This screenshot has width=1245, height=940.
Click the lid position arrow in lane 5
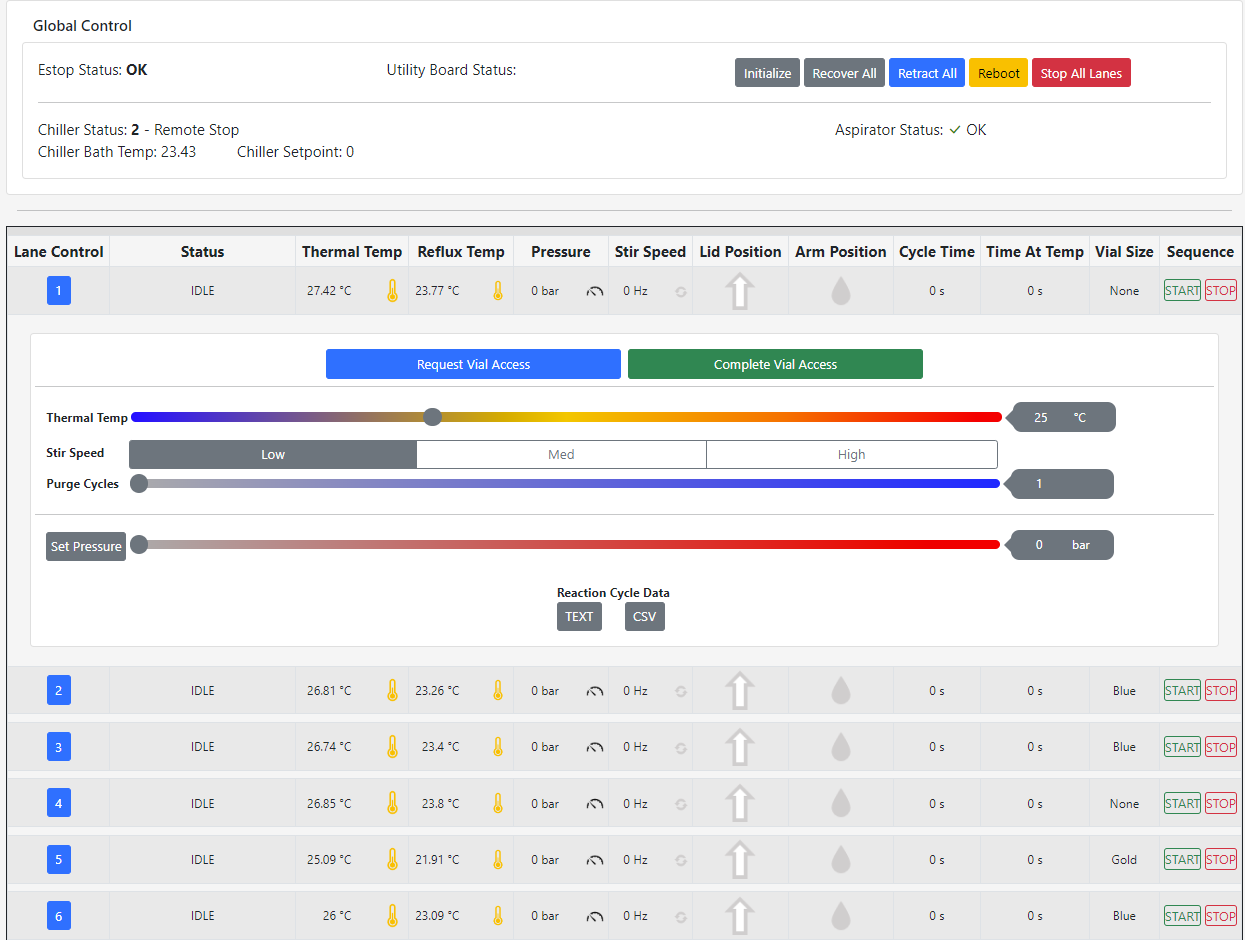(739, 859)
